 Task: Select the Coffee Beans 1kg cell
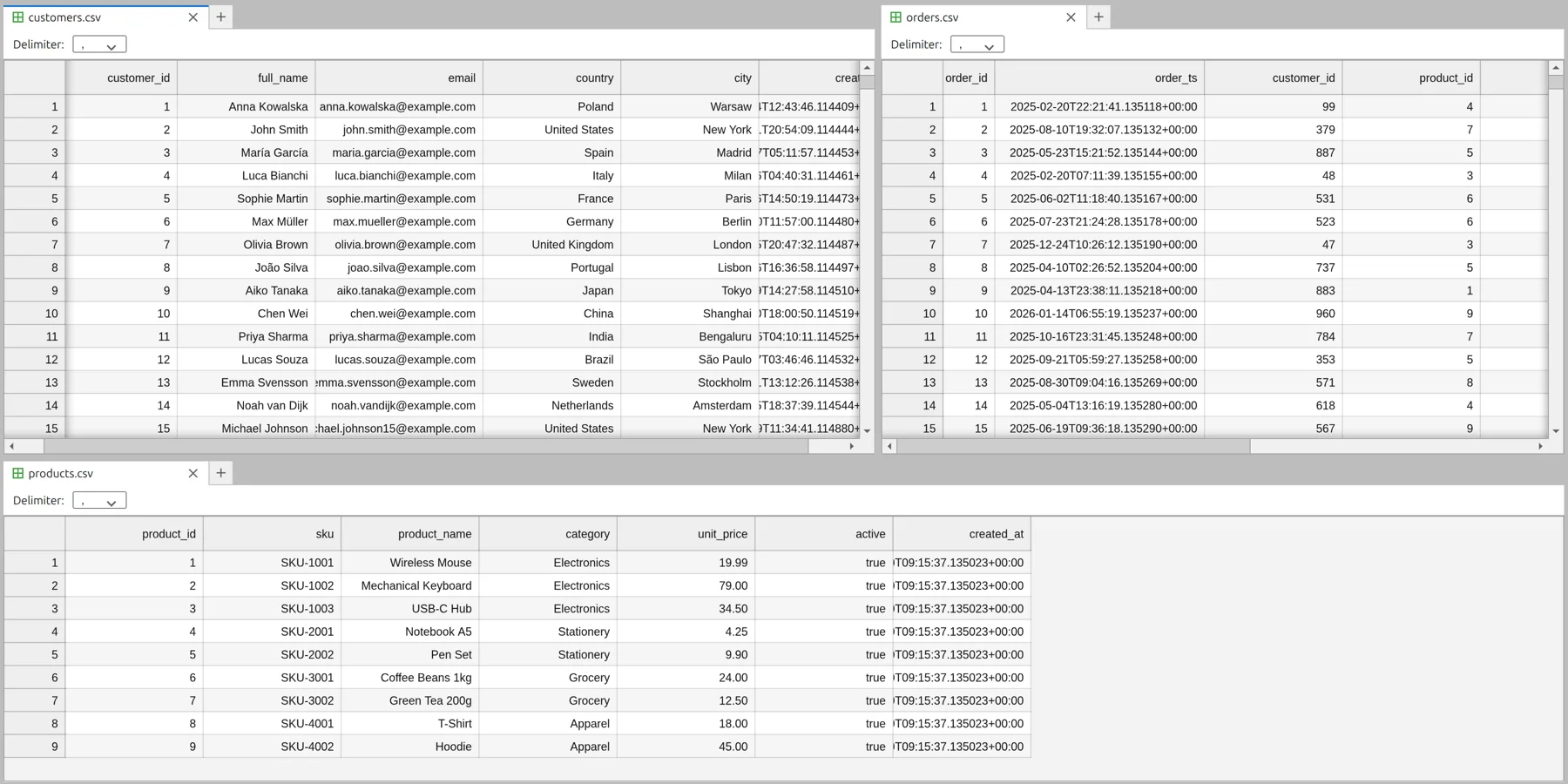point(410,678)
